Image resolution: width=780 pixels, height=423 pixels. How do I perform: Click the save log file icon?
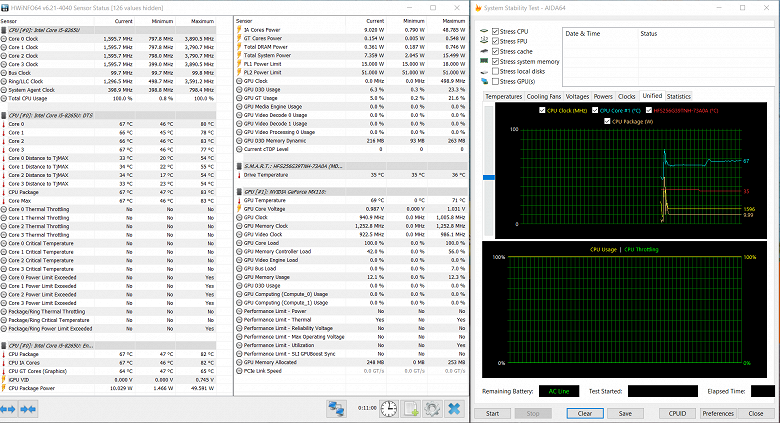pyautogui.click(x=411, y=409)
